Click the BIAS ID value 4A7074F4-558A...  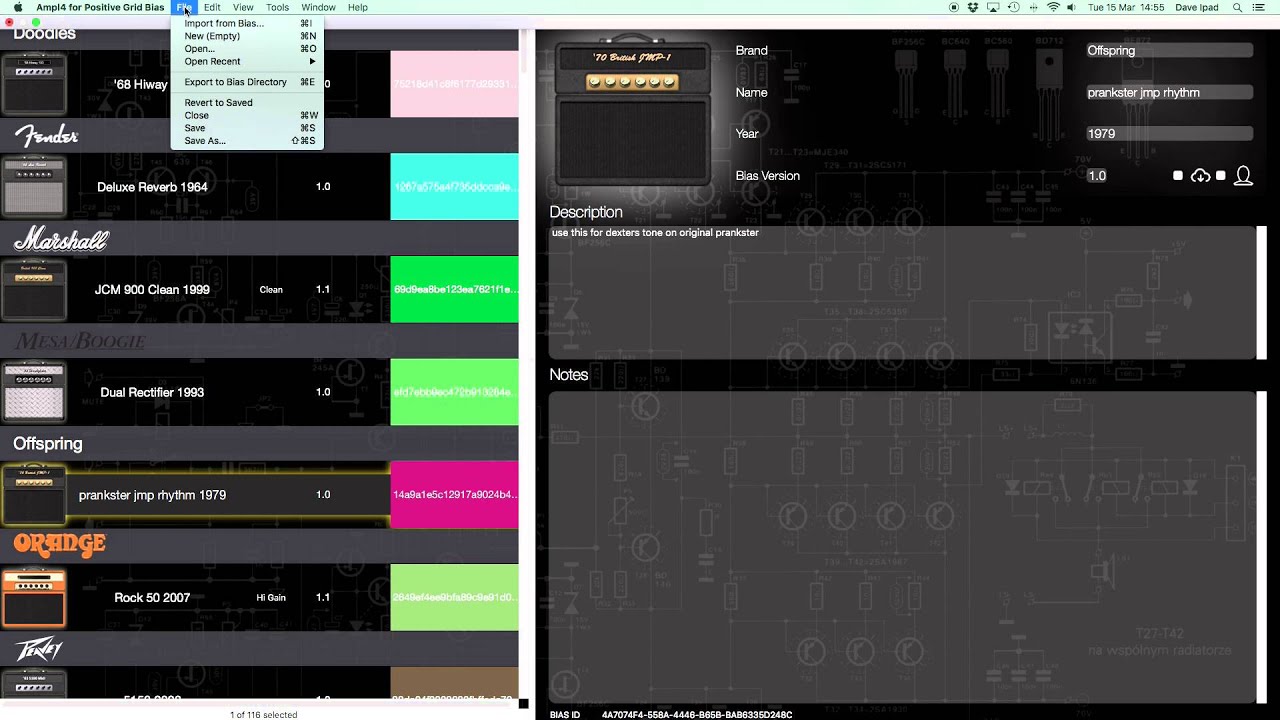(x=697, y=715)
